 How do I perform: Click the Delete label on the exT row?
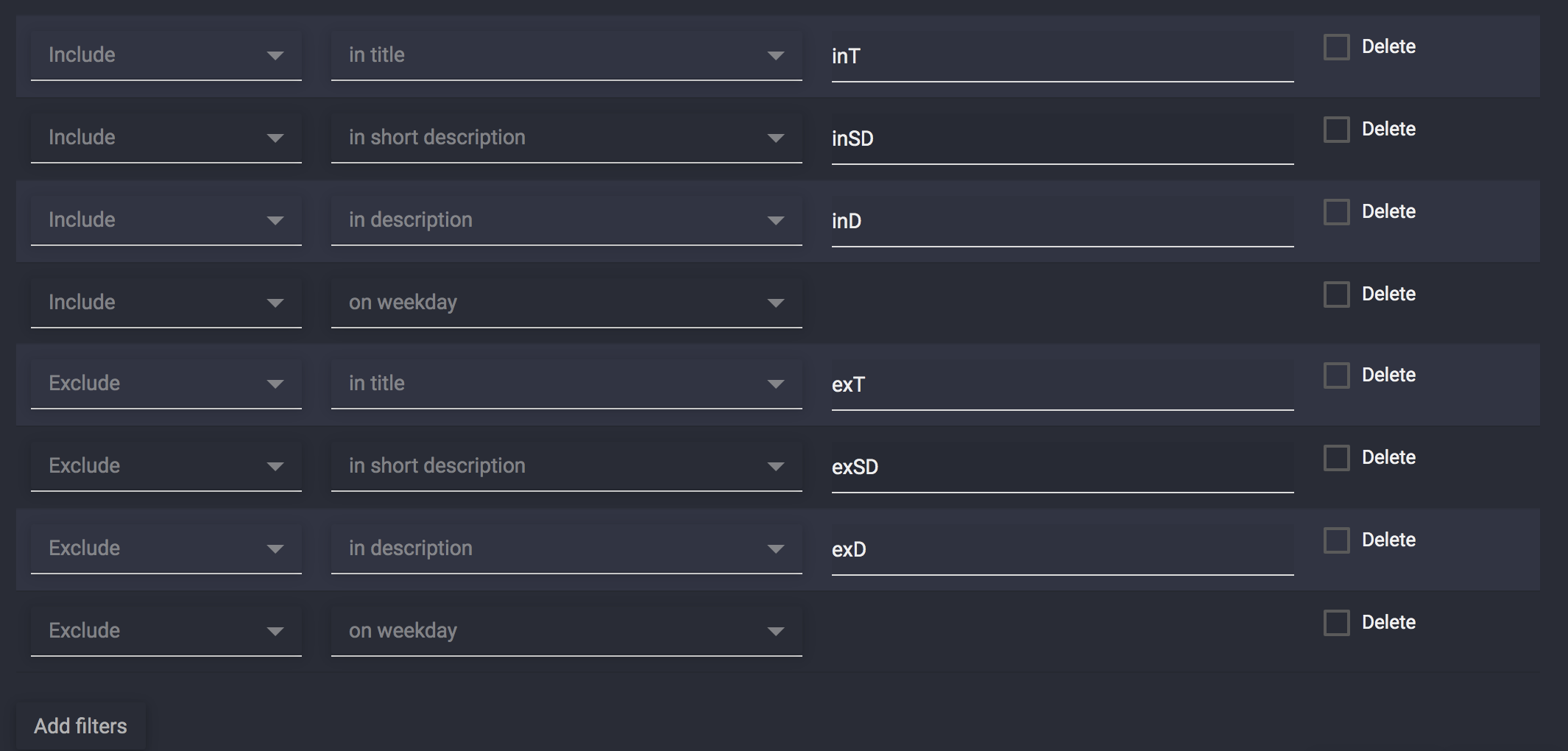tap(1388, 374)
